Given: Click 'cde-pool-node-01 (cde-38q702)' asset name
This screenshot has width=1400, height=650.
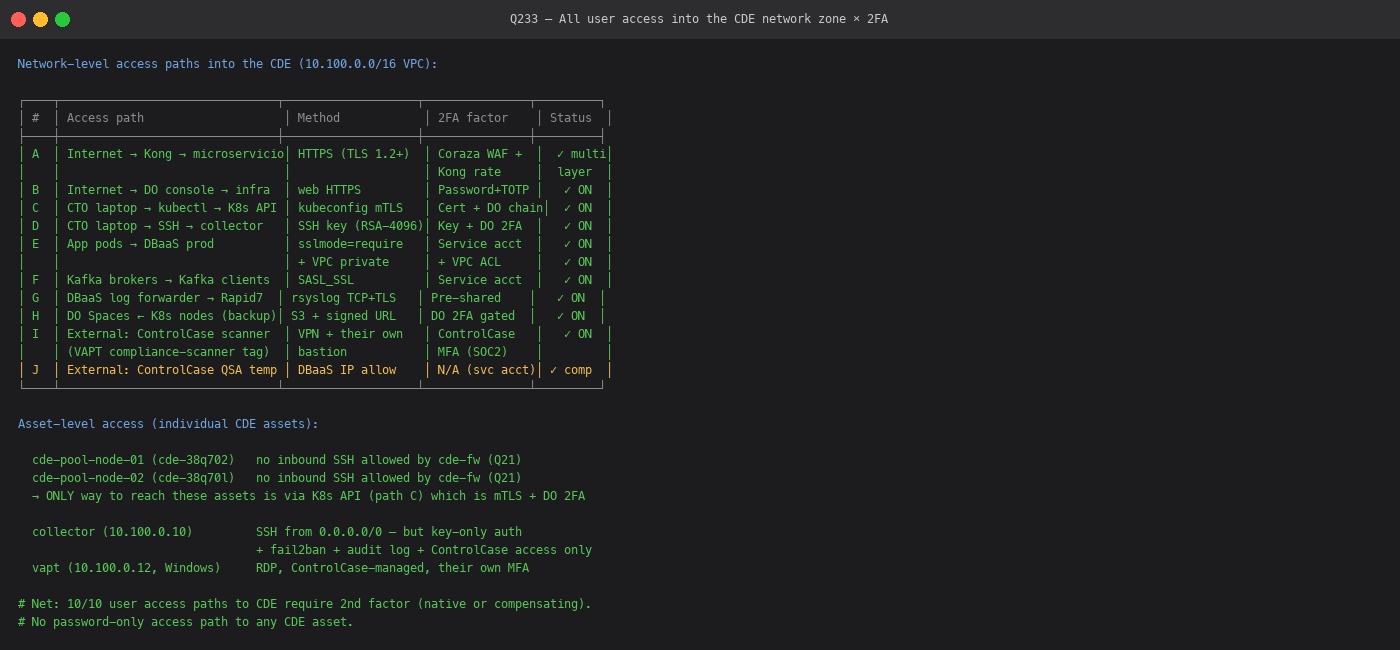Looking at the screenshot, I should click(133, 460).
